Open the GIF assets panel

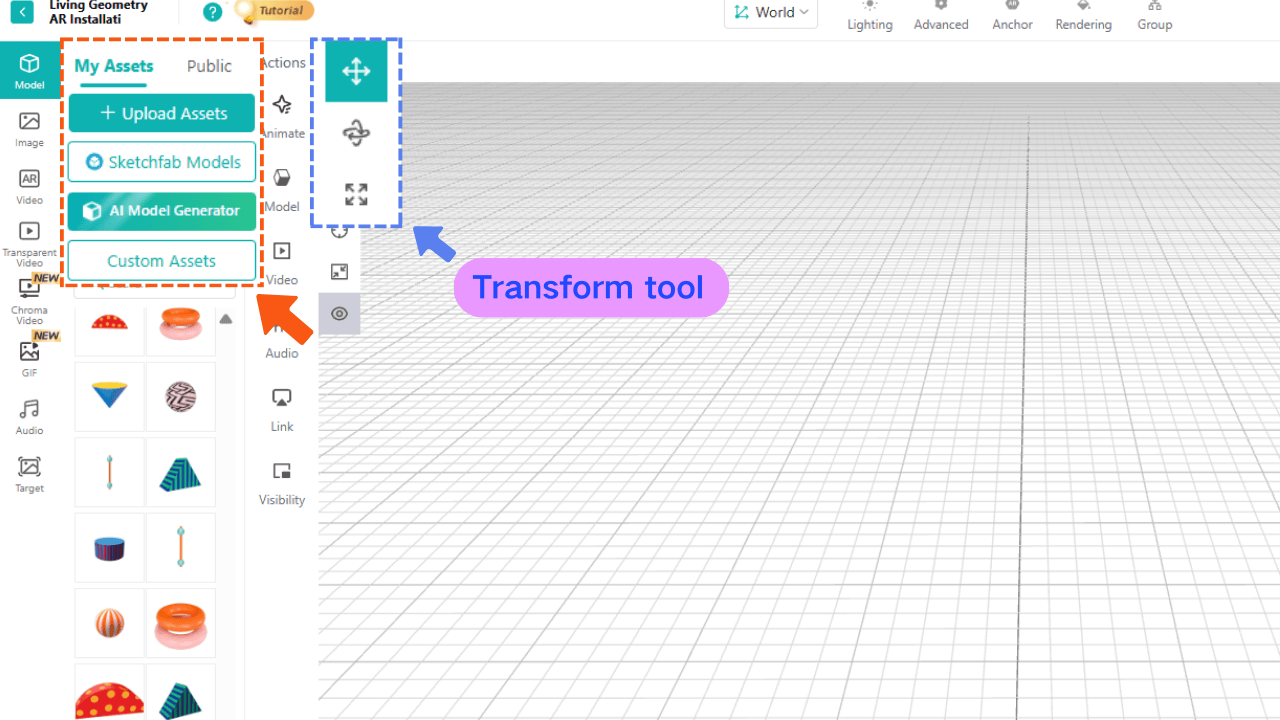click(29, 359)
